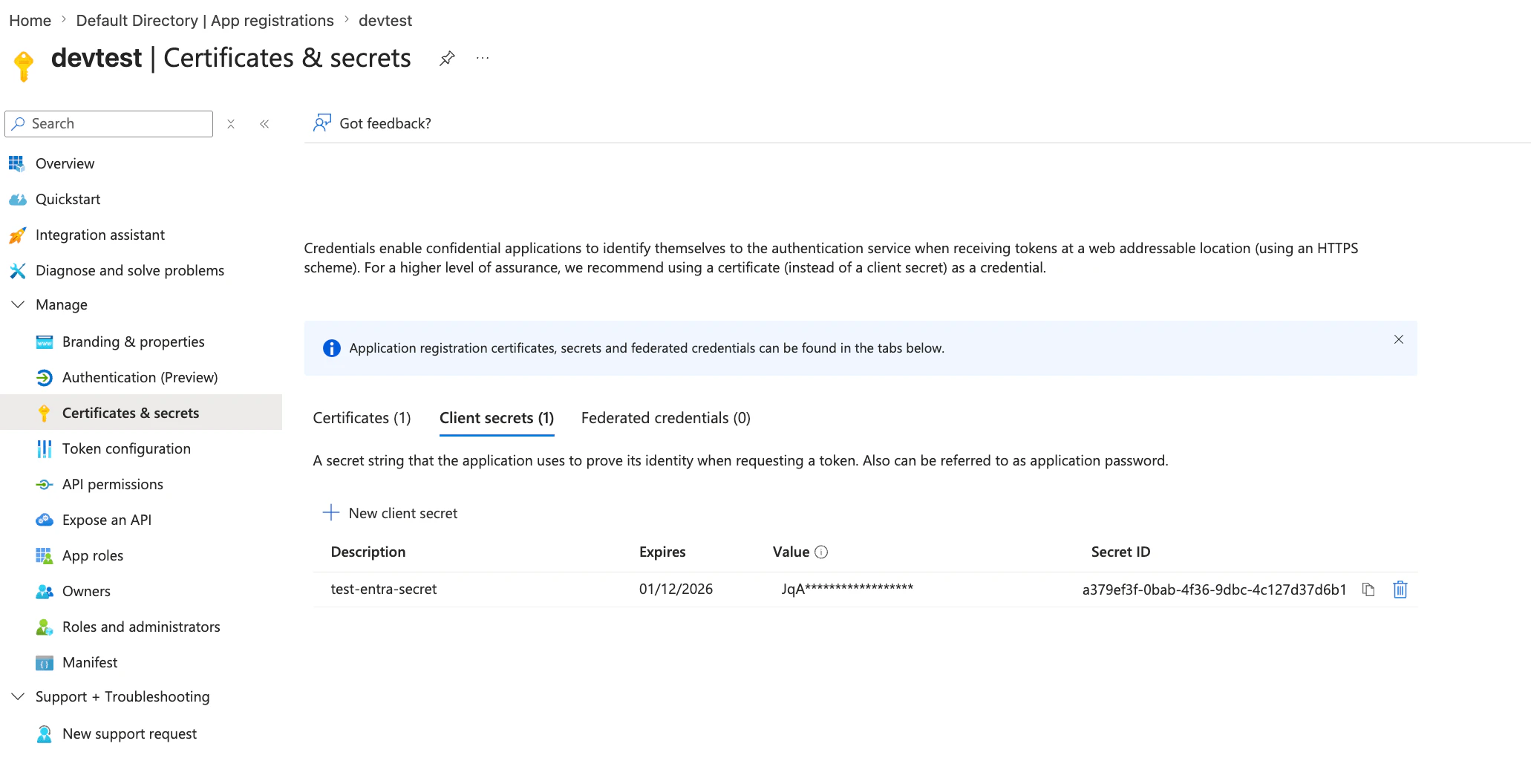Click Got feedback? link text

point(385,123)
